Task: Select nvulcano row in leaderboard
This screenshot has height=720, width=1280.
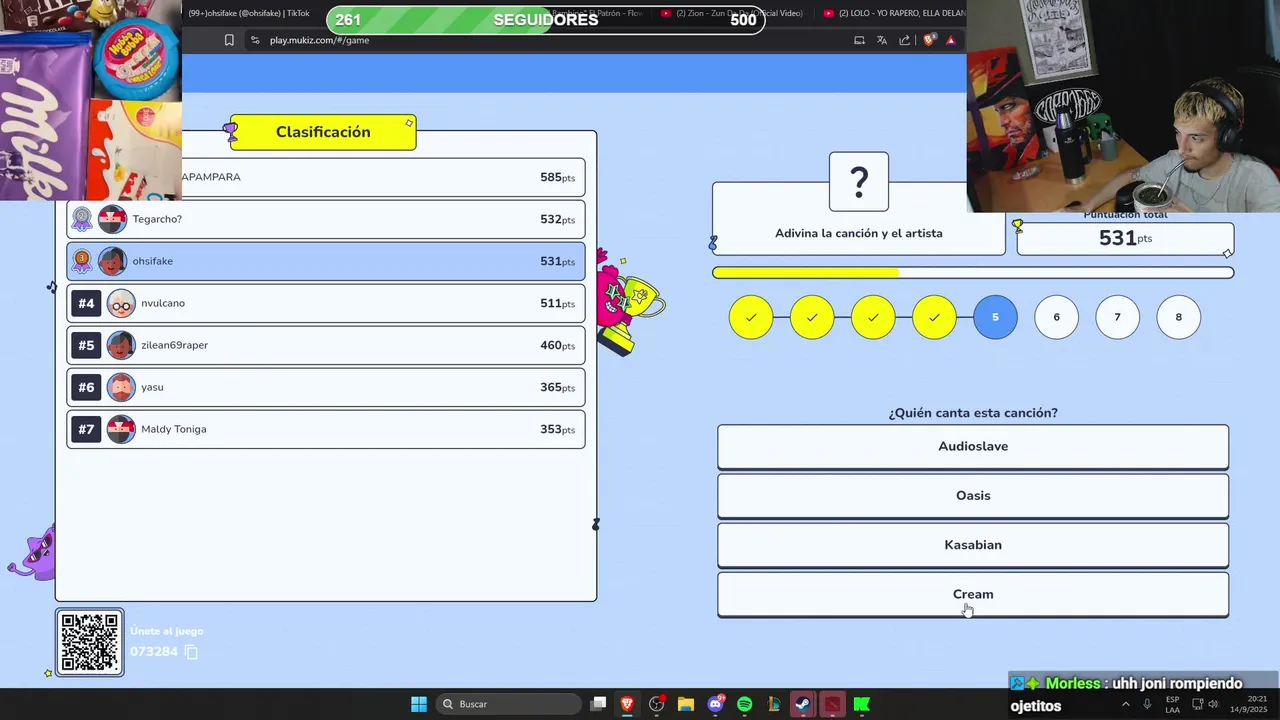Action: click(326, 303)
